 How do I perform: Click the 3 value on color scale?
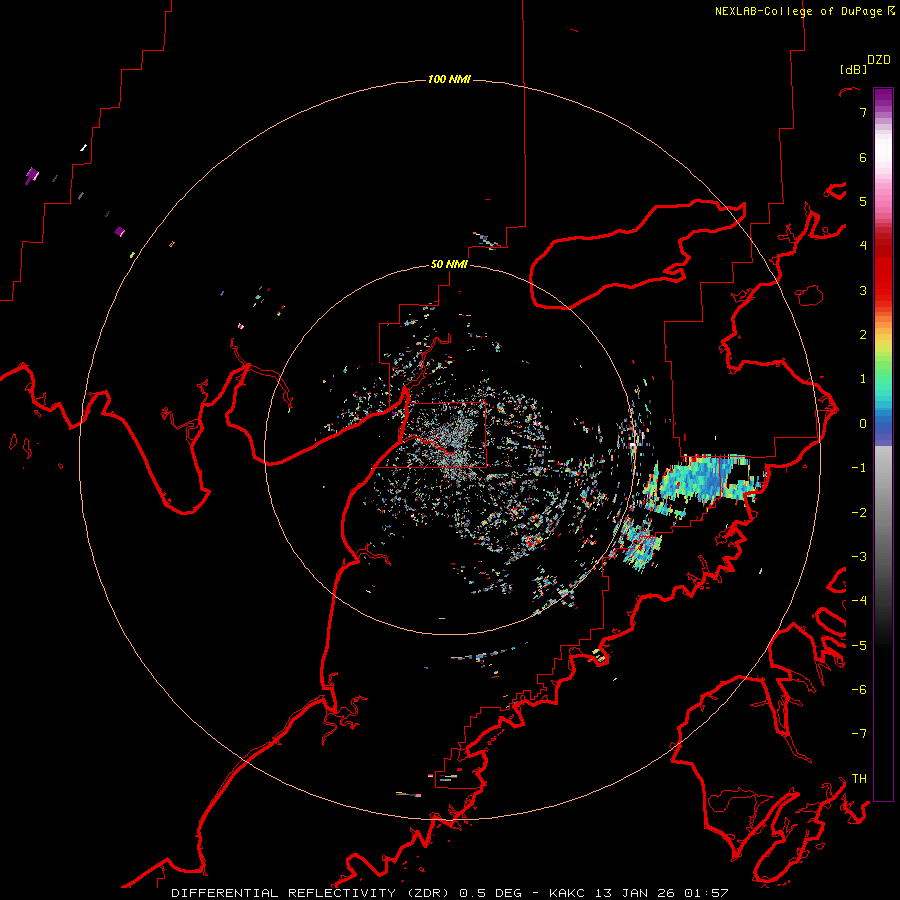click(863, 290)
